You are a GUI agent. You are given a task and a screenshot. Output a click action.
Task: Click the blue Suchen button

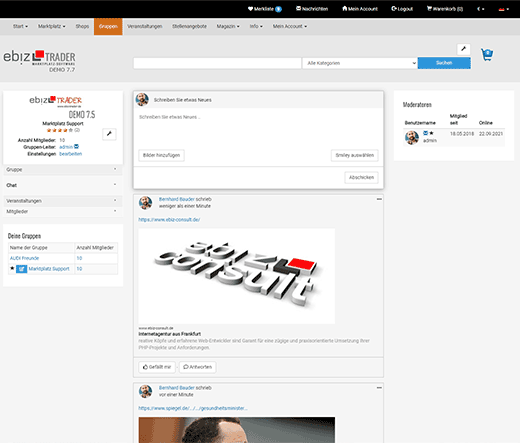point(444,63)
